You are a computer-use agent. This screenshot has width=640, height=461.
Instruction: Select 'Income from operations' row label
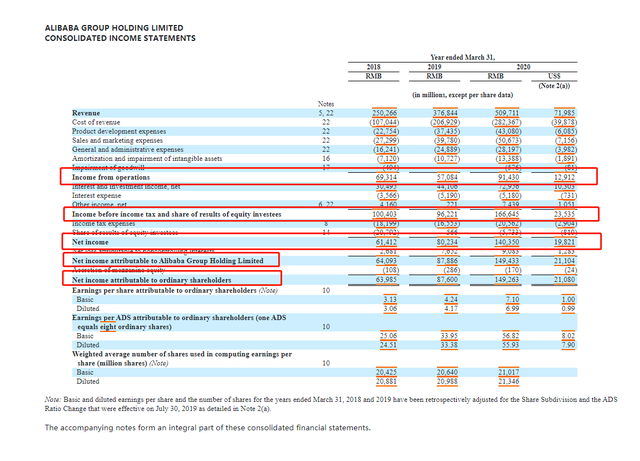tap(111, 177)
